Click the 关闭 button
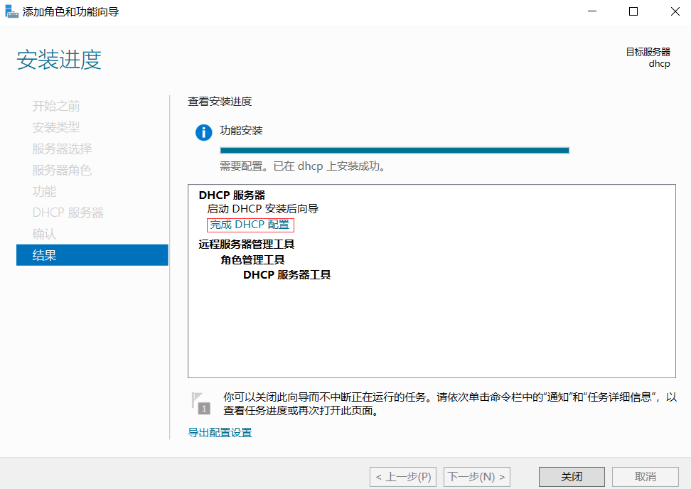 (x=572, y=477)
